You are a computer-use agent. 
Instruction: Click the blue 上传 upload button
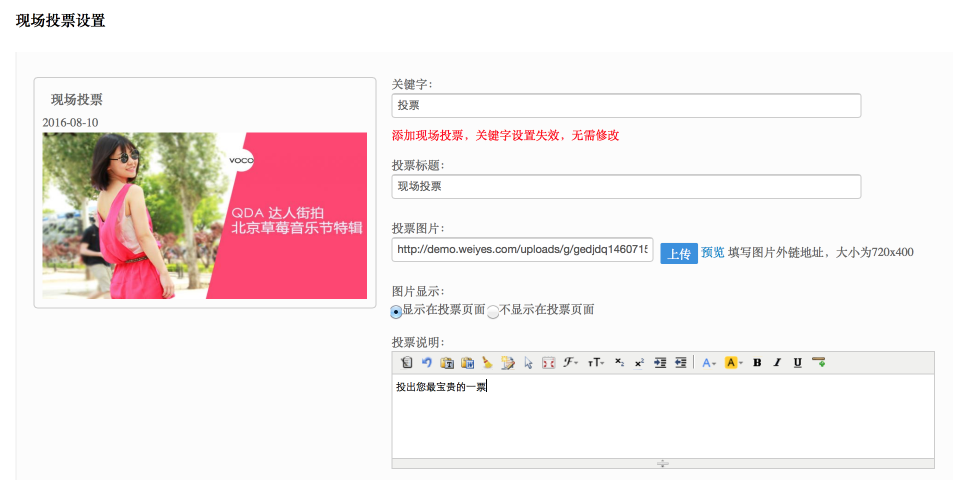679,253
